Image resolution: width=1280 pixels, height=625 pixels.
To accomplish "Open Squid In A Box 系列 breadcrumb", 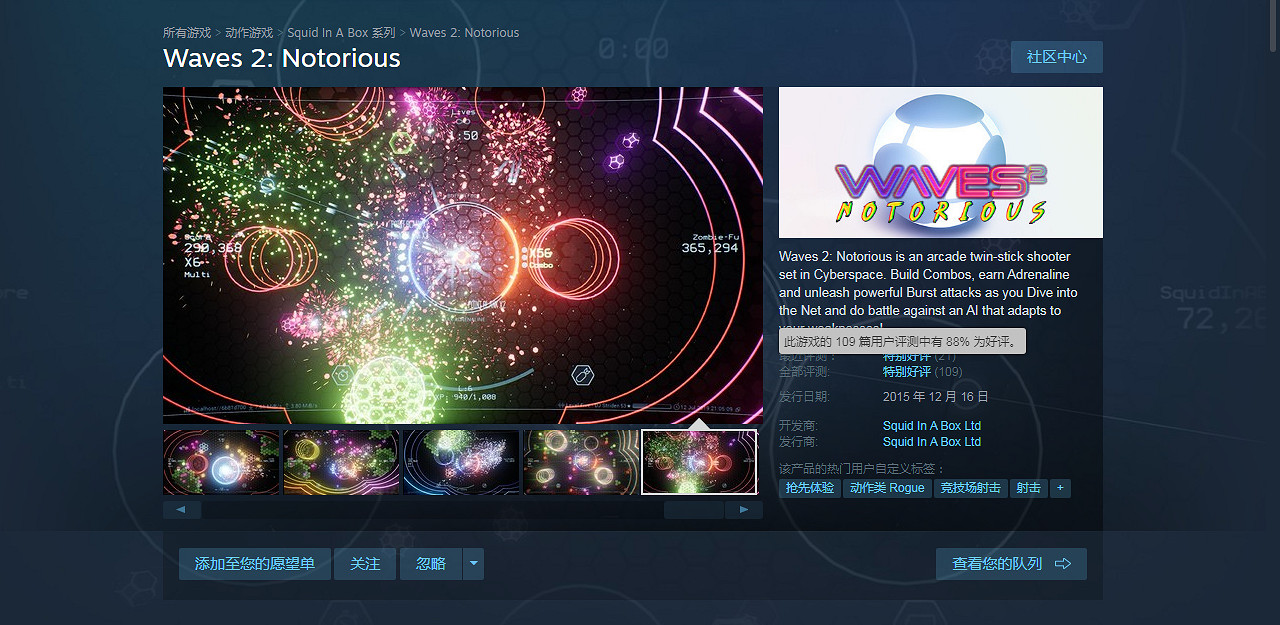I will [x=341, y=33].
